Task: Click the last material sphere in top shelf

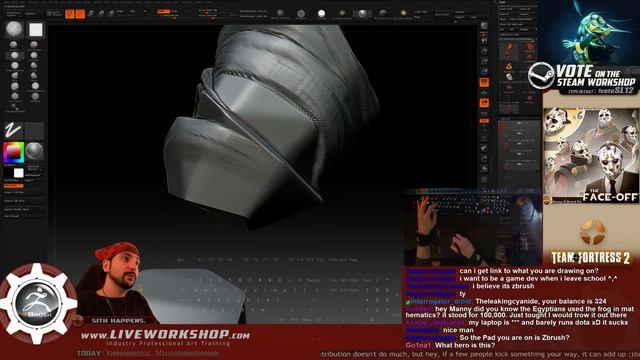Action: coord(403,14)
